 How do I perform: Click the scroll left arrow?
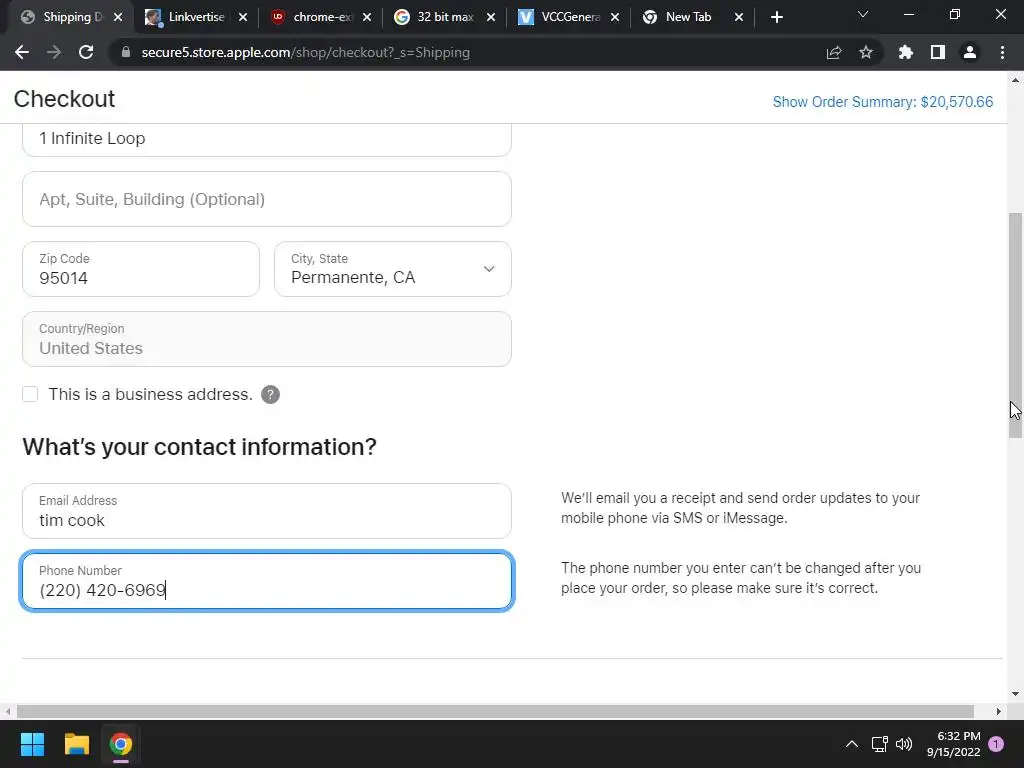tap(7, 711)
